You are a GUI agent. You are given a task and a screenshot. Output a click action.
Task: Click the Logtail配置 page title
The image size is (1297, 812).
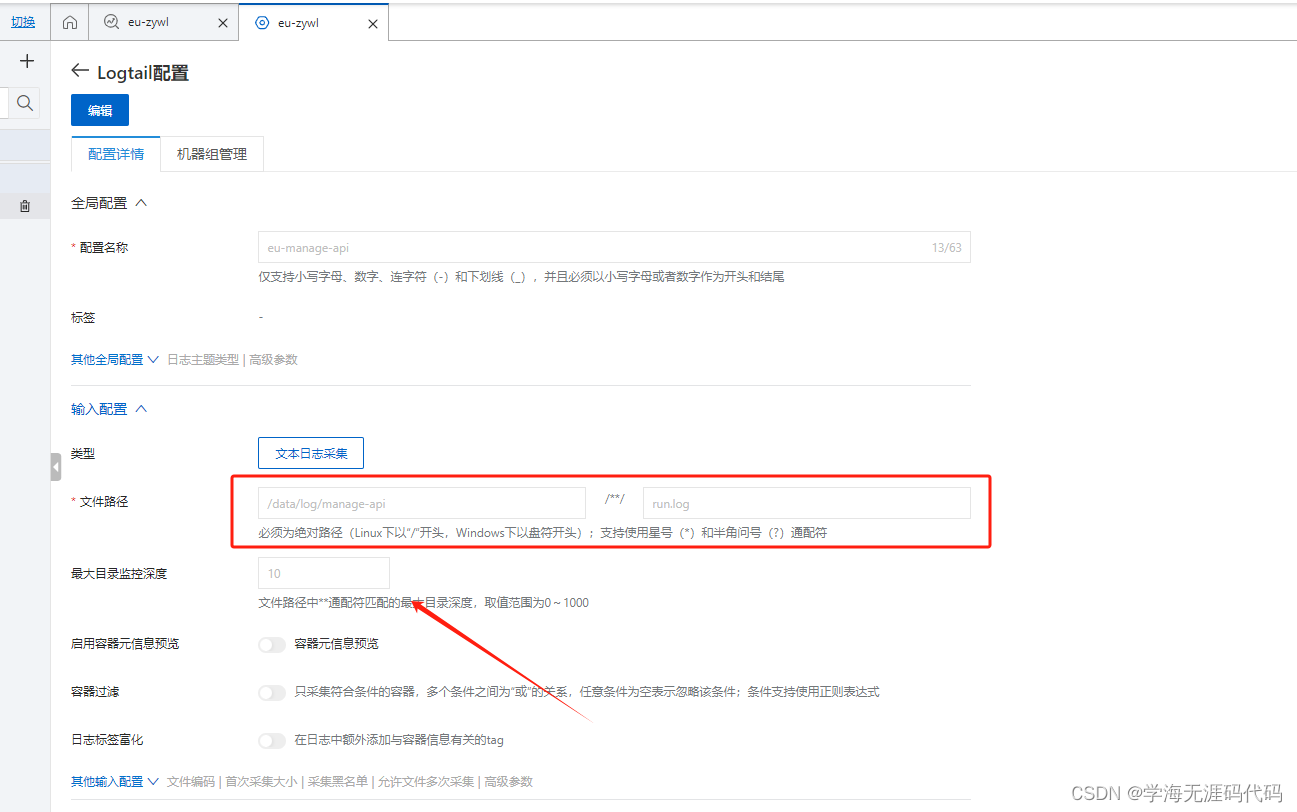point(143,72)
